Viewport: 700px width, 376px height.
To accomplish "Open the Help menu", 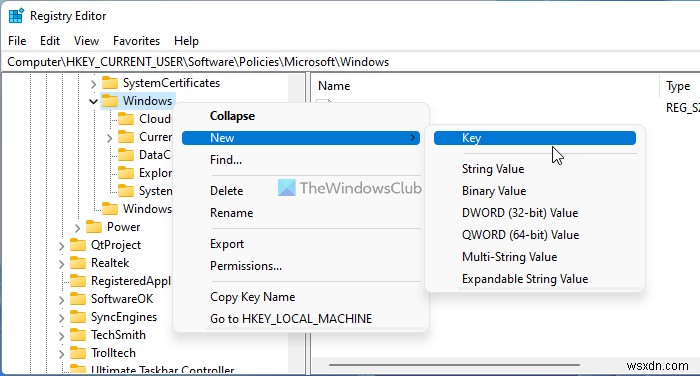I will pos(186,41).
